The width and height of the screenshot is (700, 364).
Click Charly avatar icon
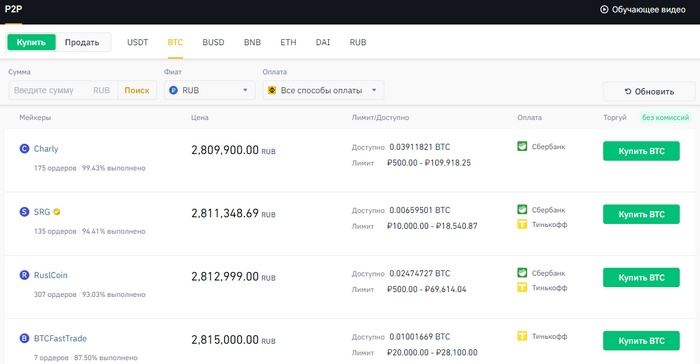point(25,149)
